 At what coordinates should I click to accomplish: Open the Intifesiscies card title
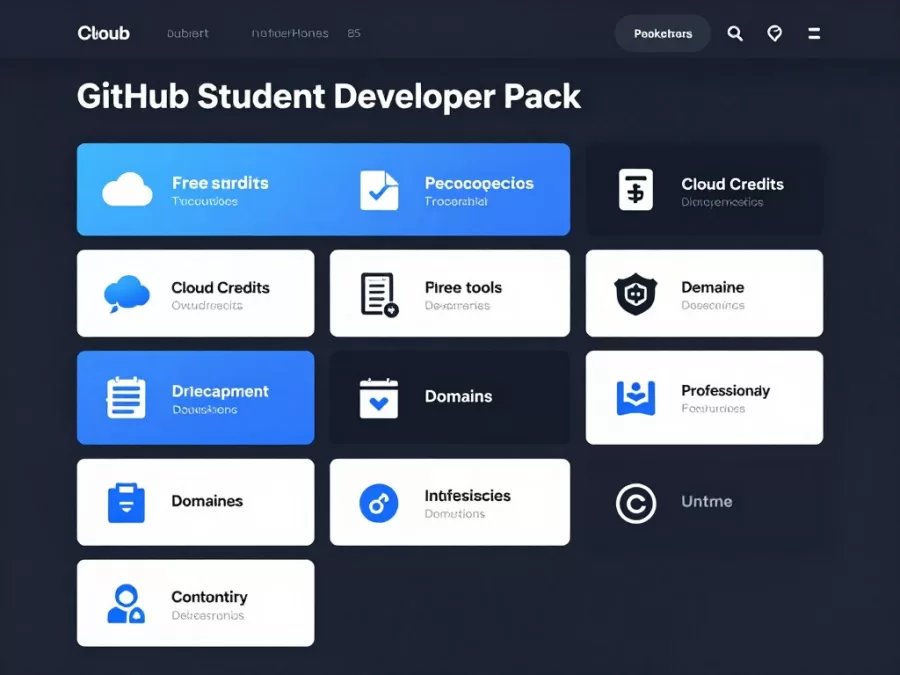(x=468, y=495)
